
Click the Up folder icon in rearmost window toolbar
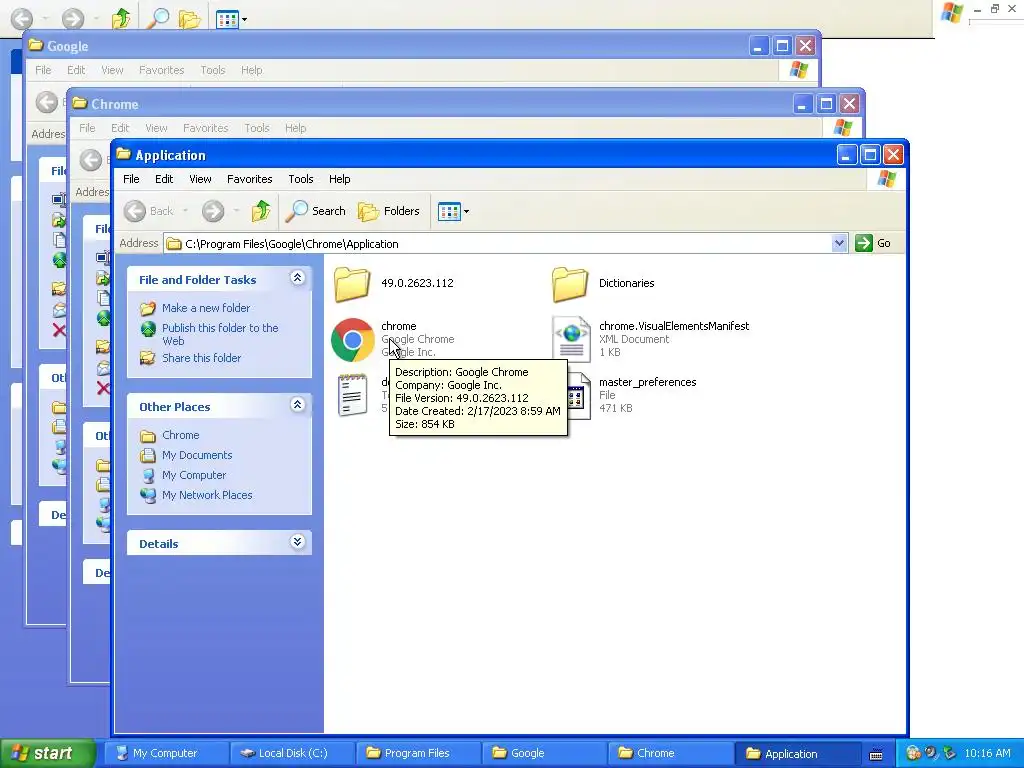point(121,18)
